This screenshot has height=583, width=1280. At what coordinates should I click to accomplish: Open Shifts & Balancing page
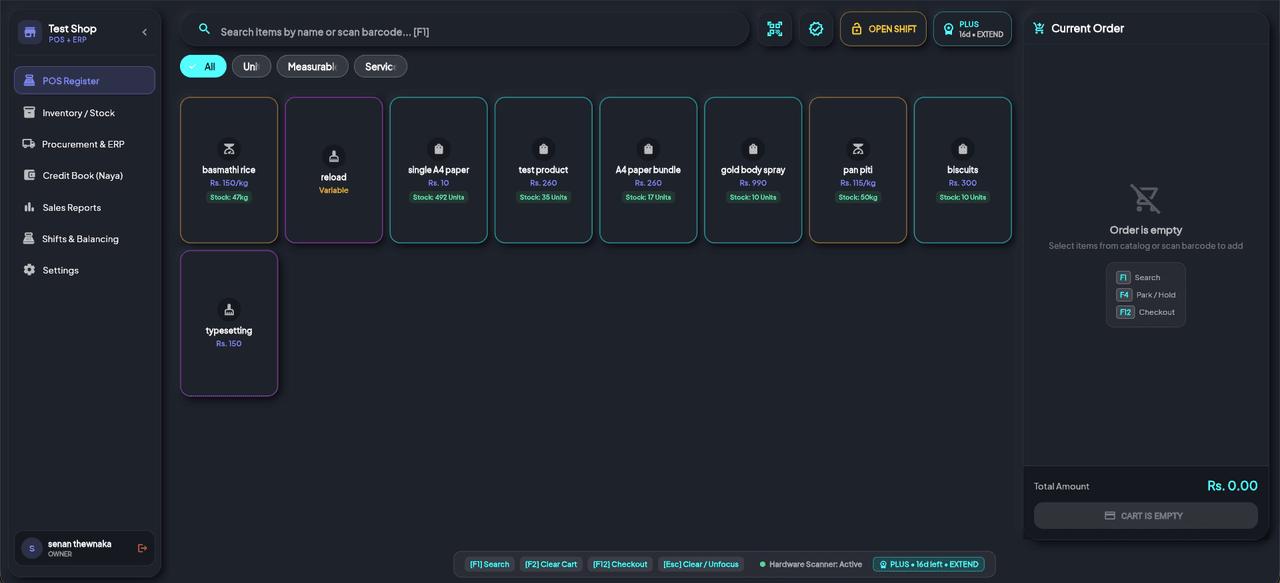(x=84, y=239)
